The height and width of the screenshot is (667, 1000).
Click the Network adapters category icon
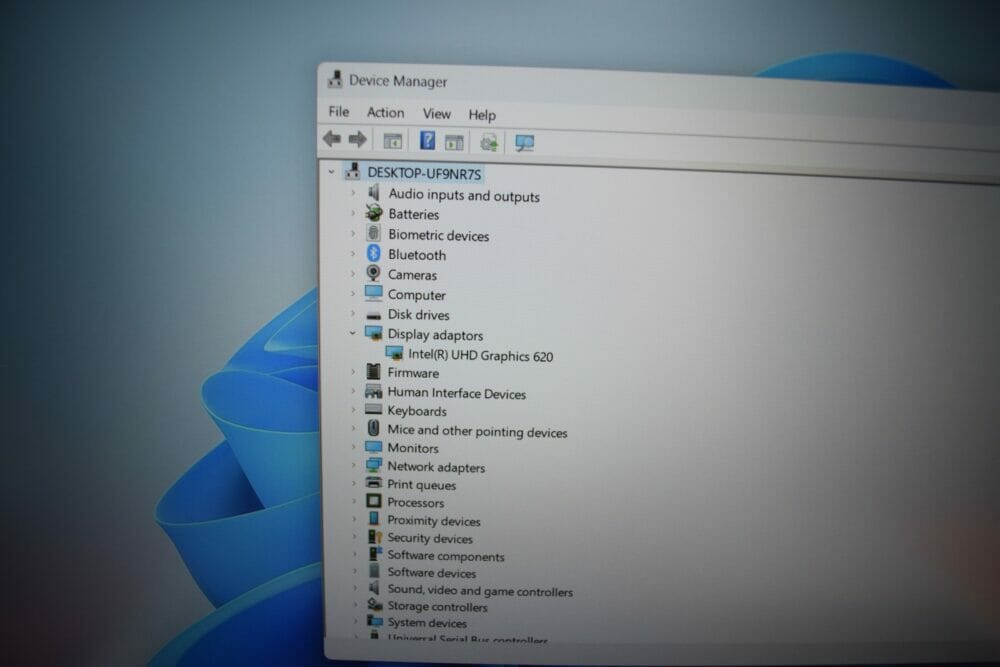tap(374, 465)
